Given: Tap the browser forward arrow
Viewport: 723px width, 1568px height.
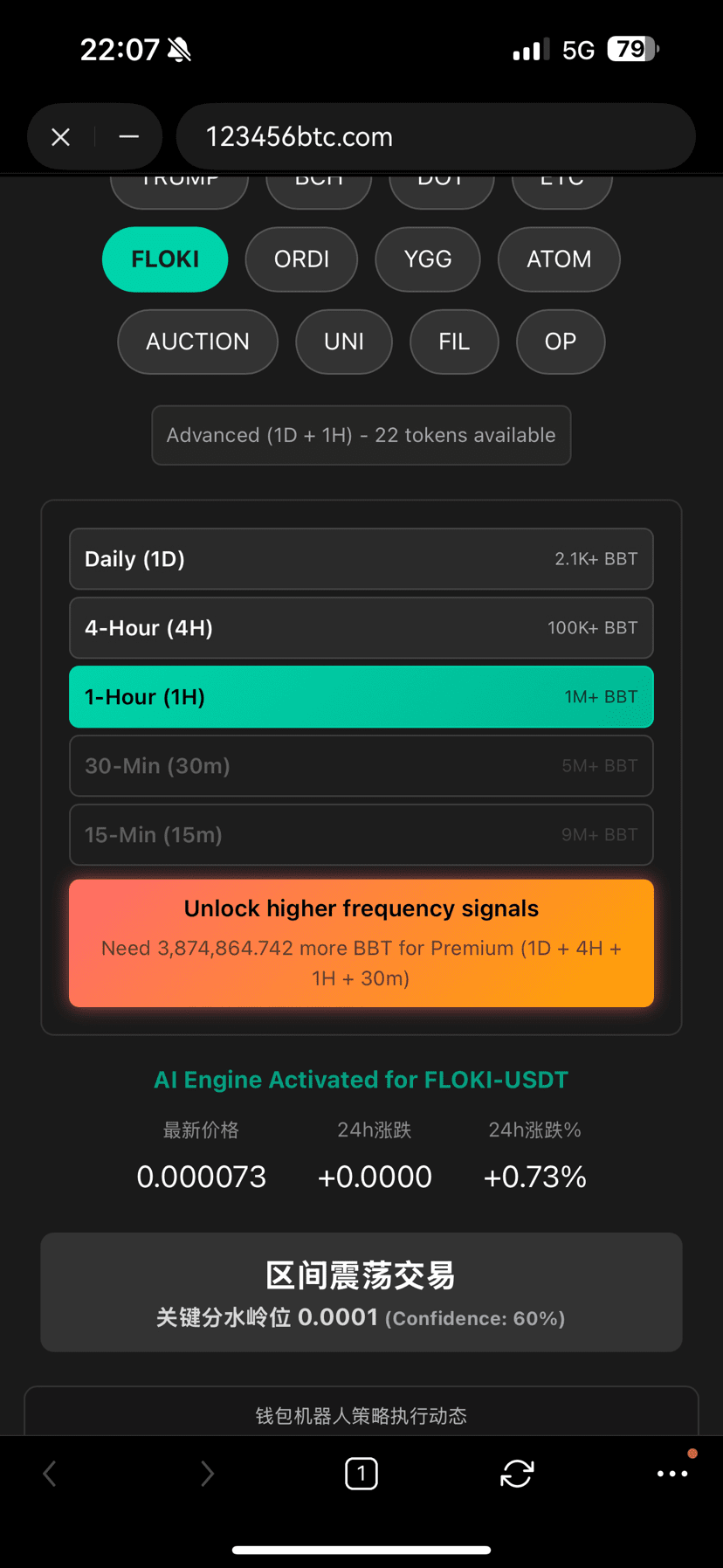Looking at the screenshot, I should (207, 1474).
